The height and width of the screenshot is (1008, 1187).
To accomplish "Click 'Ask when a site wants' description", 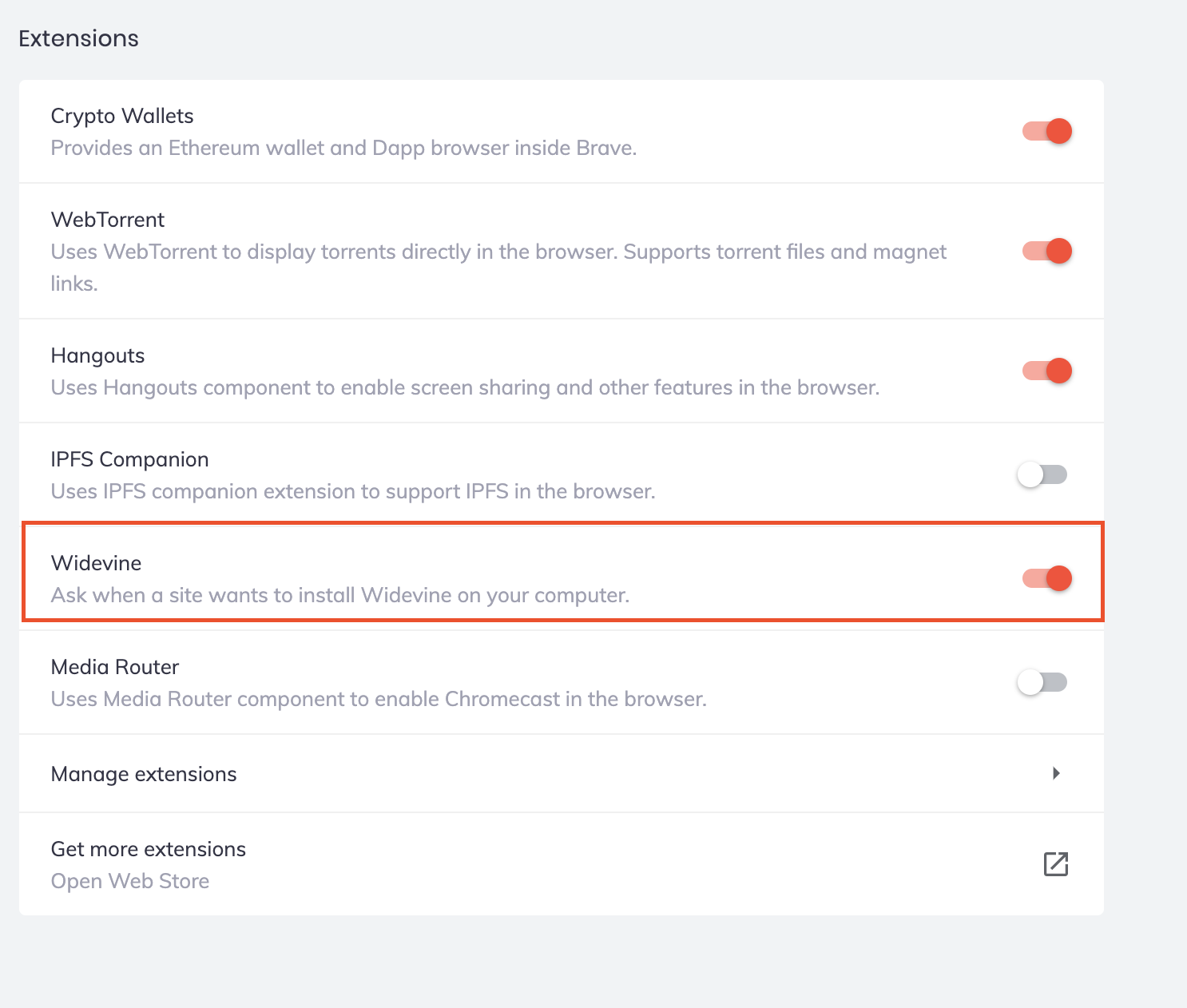I will pyautogui.click(x=340, y=596).
